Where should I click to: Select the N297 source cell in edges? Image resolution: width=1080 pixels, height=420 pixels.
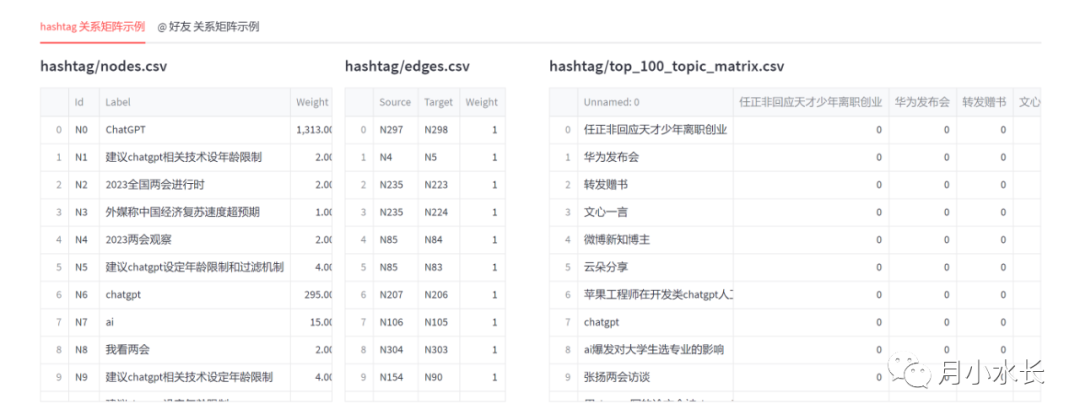coord(395,129)
